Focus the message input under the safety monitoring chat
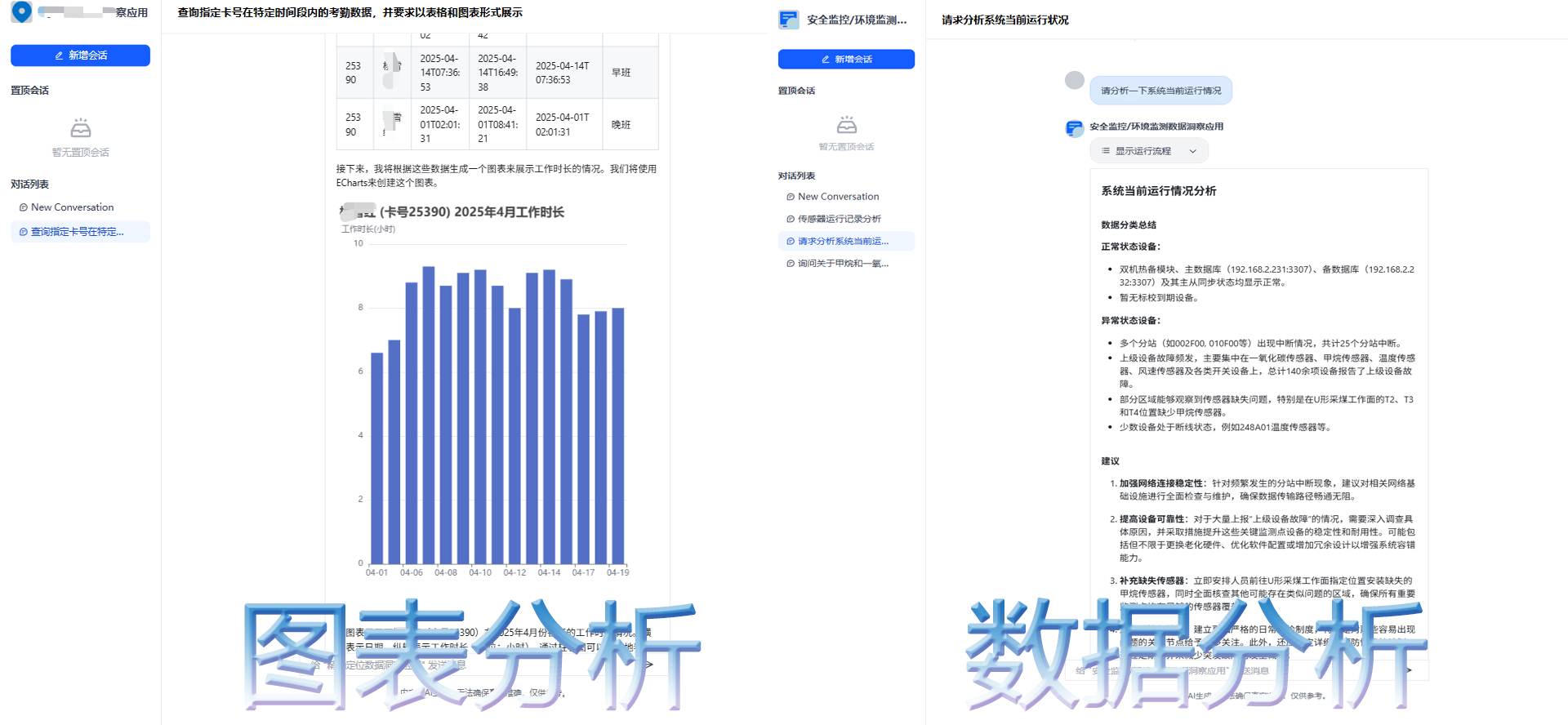The width and height of the screenshot is (1568, 725). [1225, 670]
